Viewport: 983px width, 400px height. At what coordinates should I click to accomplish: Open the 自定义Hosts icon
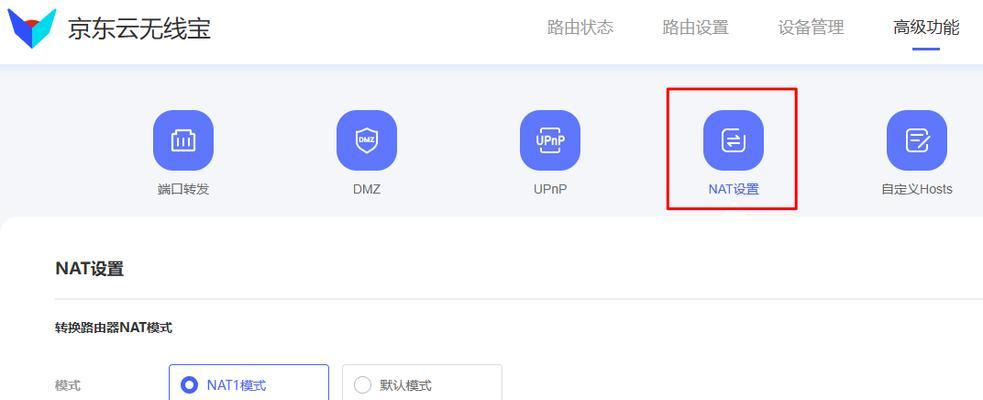917,140
